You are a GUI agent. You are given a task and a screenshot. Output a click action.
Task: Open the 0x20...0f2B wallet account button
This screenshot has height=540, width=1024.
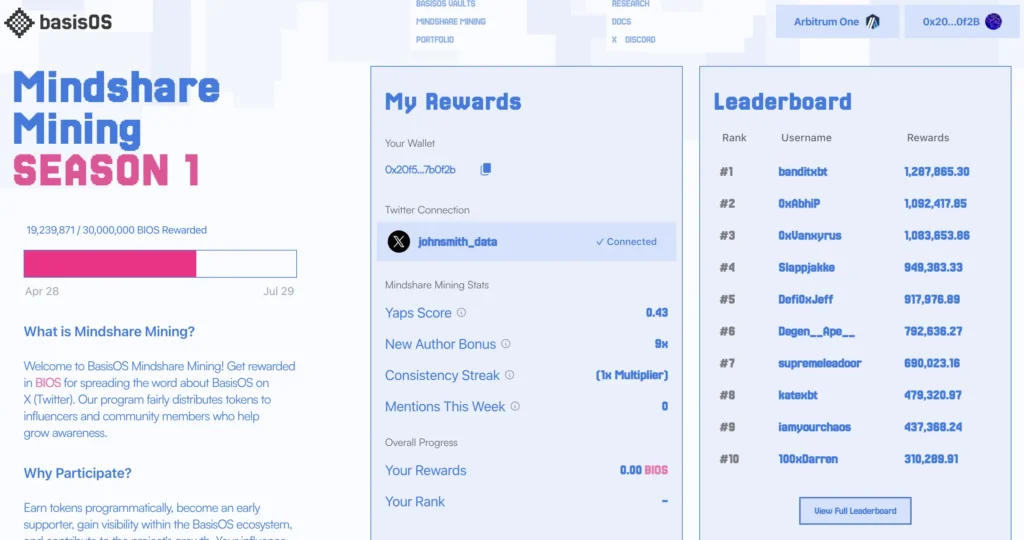click(x=961, y=22)
